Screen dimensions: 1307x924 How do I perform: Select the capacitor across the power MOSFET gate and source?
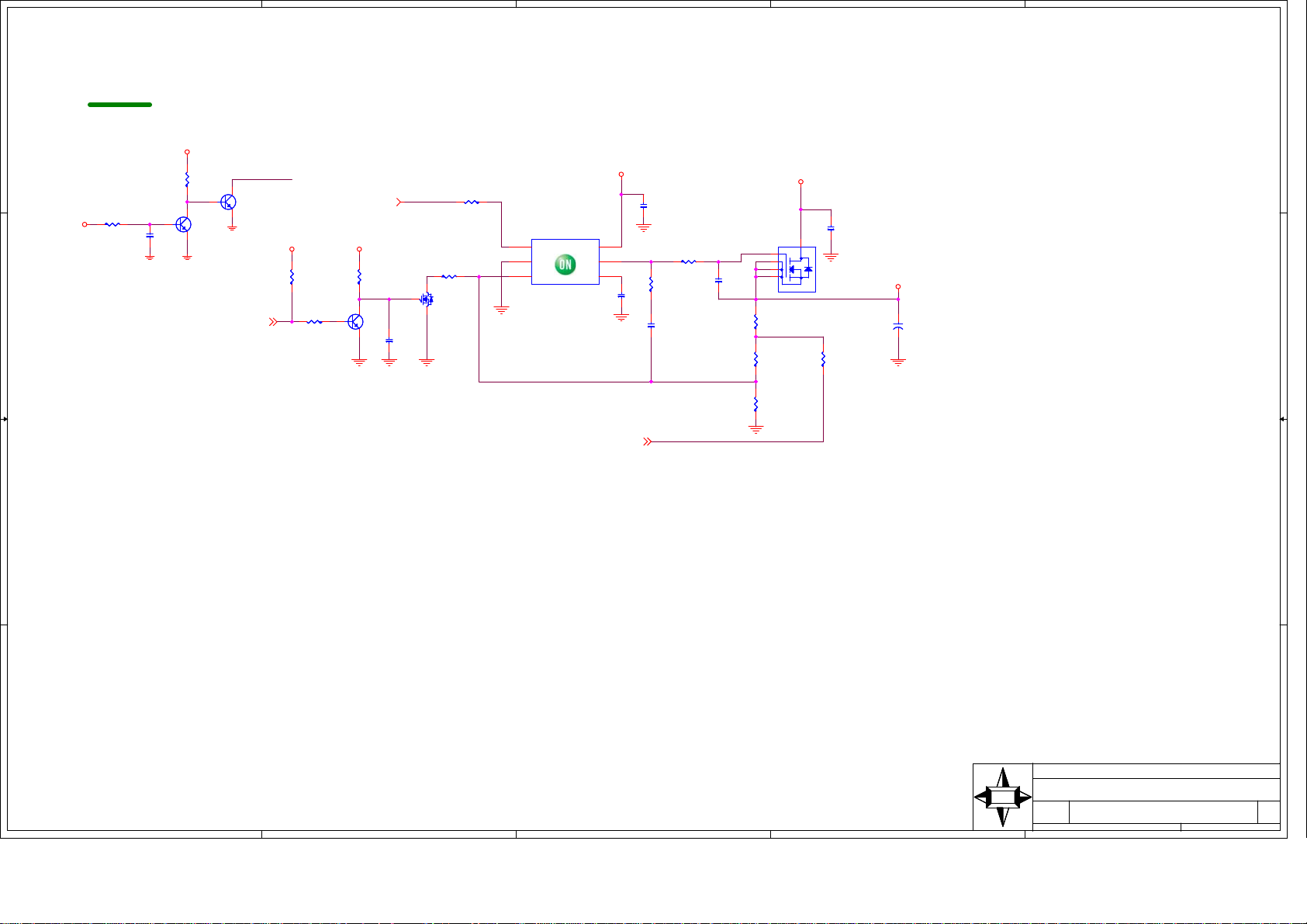click(718, 280)
